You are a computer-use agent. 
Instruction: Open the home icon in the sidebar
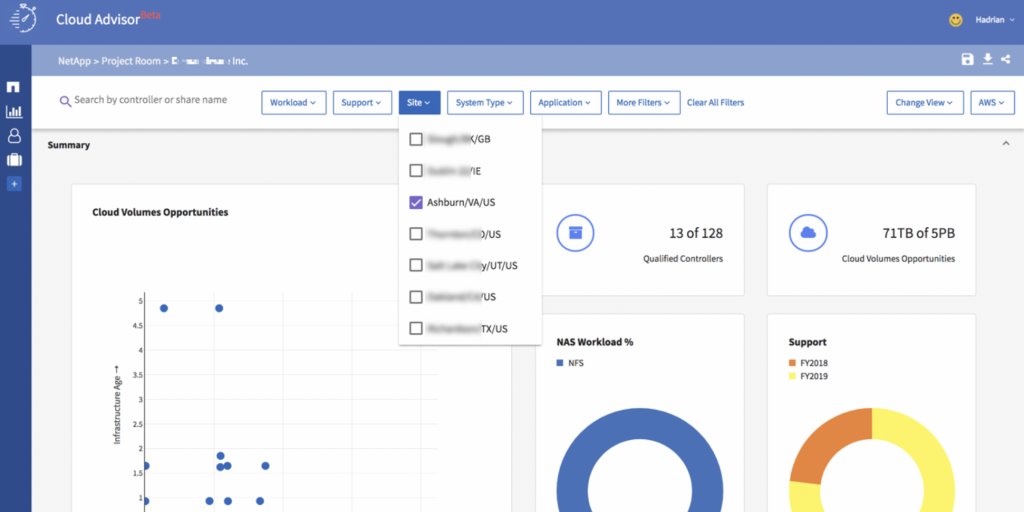coord(13,88)
